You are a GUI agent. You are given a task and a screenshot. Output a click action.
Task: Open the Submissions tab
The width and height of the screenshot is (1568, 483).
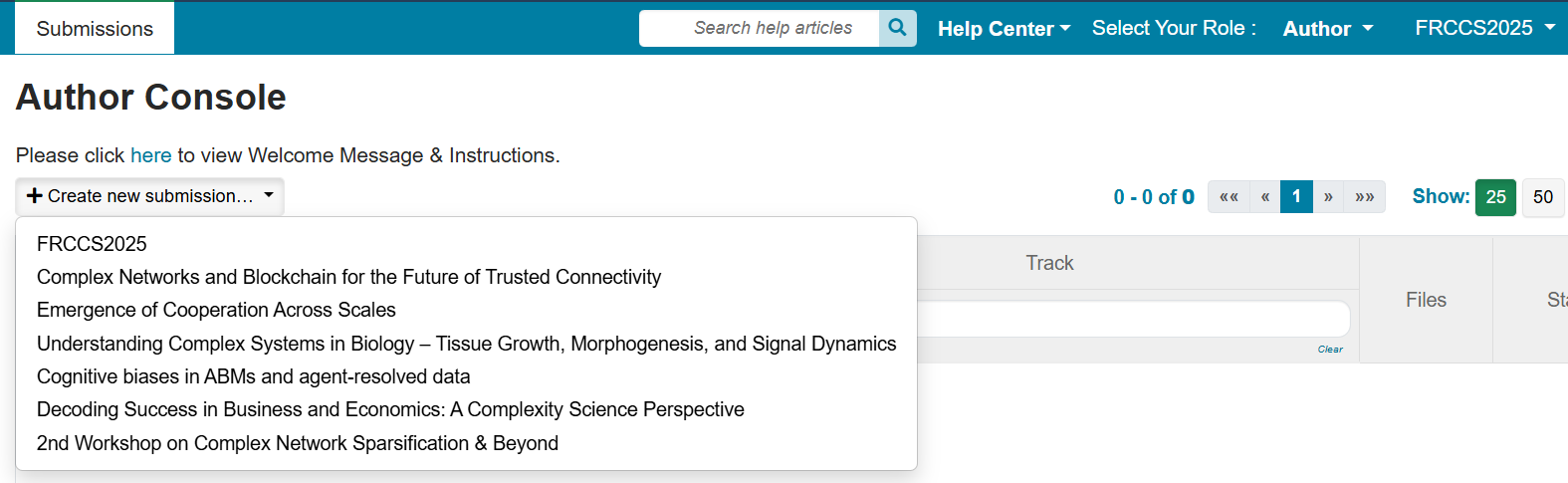click(95, 29)
